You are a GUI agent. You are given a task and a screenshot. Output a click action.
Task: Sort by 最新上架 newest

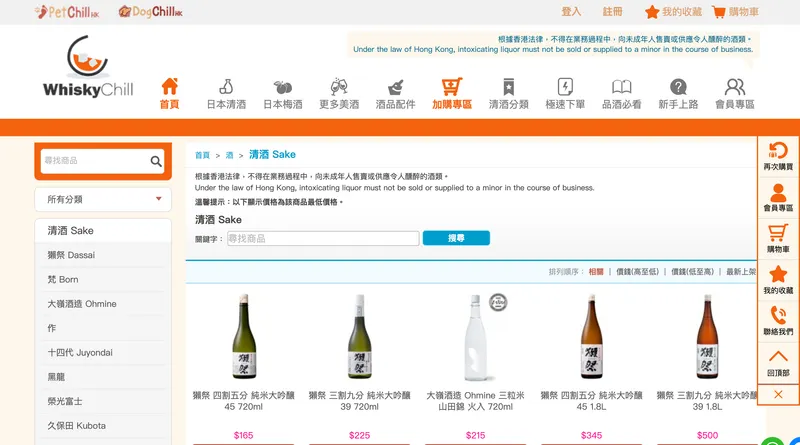pyautogui.click(x=741, y=272)
